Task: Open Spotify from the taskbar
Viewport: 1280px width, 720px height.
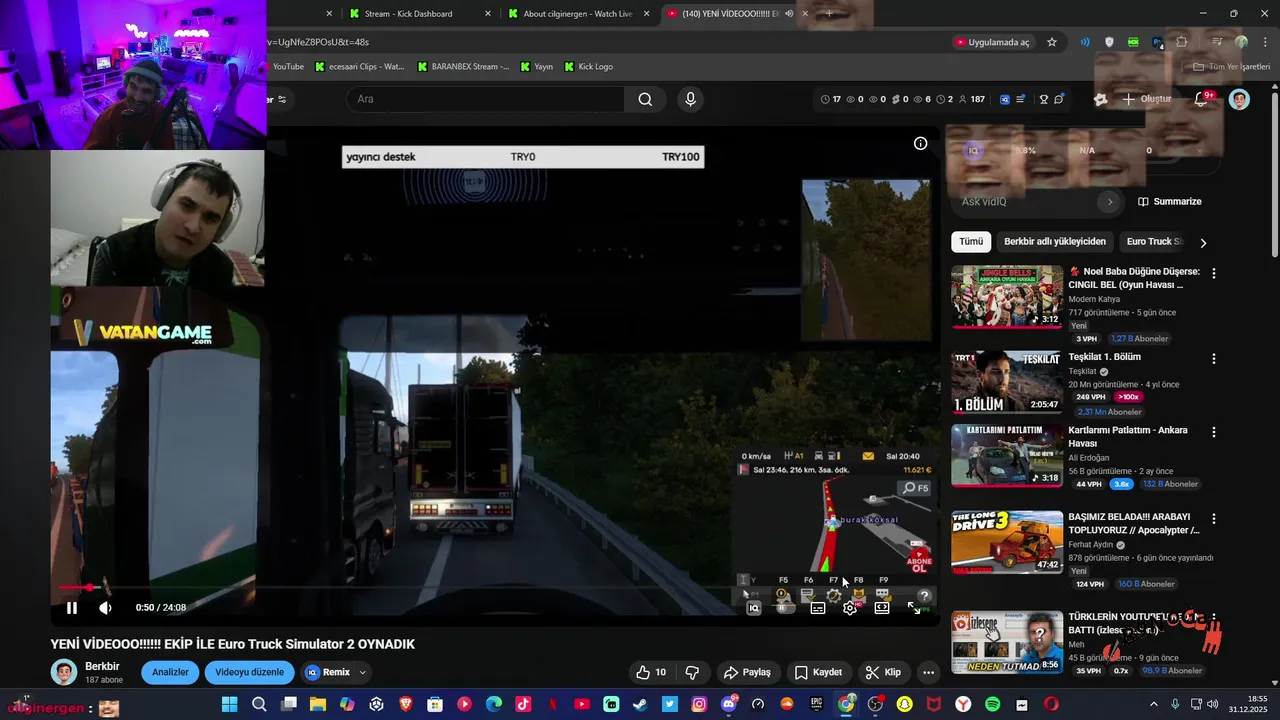Action: click(992, 705)
